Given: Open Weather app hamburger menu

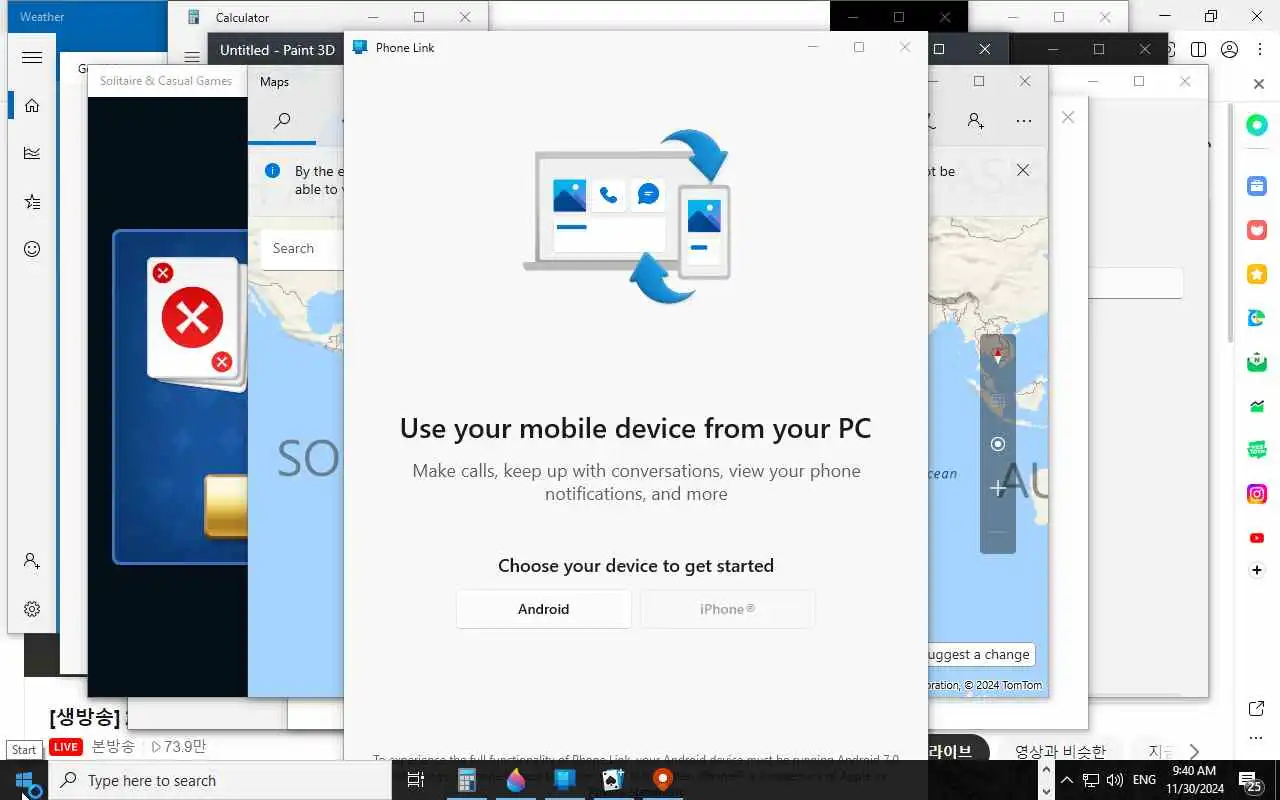Looking at the screenshot, I should click(x=32, y=57).
